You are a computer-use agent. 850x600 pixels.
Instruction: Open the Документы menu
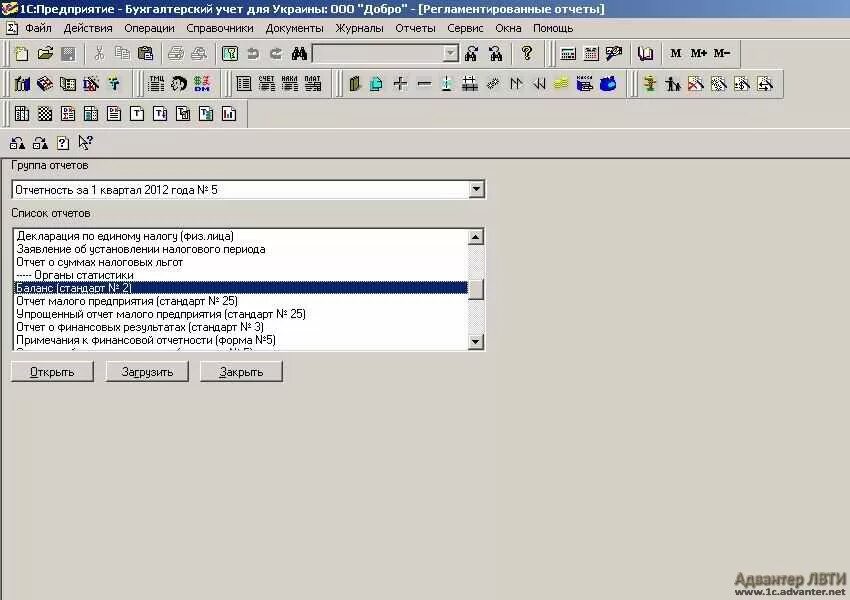(x=294, y=28)
